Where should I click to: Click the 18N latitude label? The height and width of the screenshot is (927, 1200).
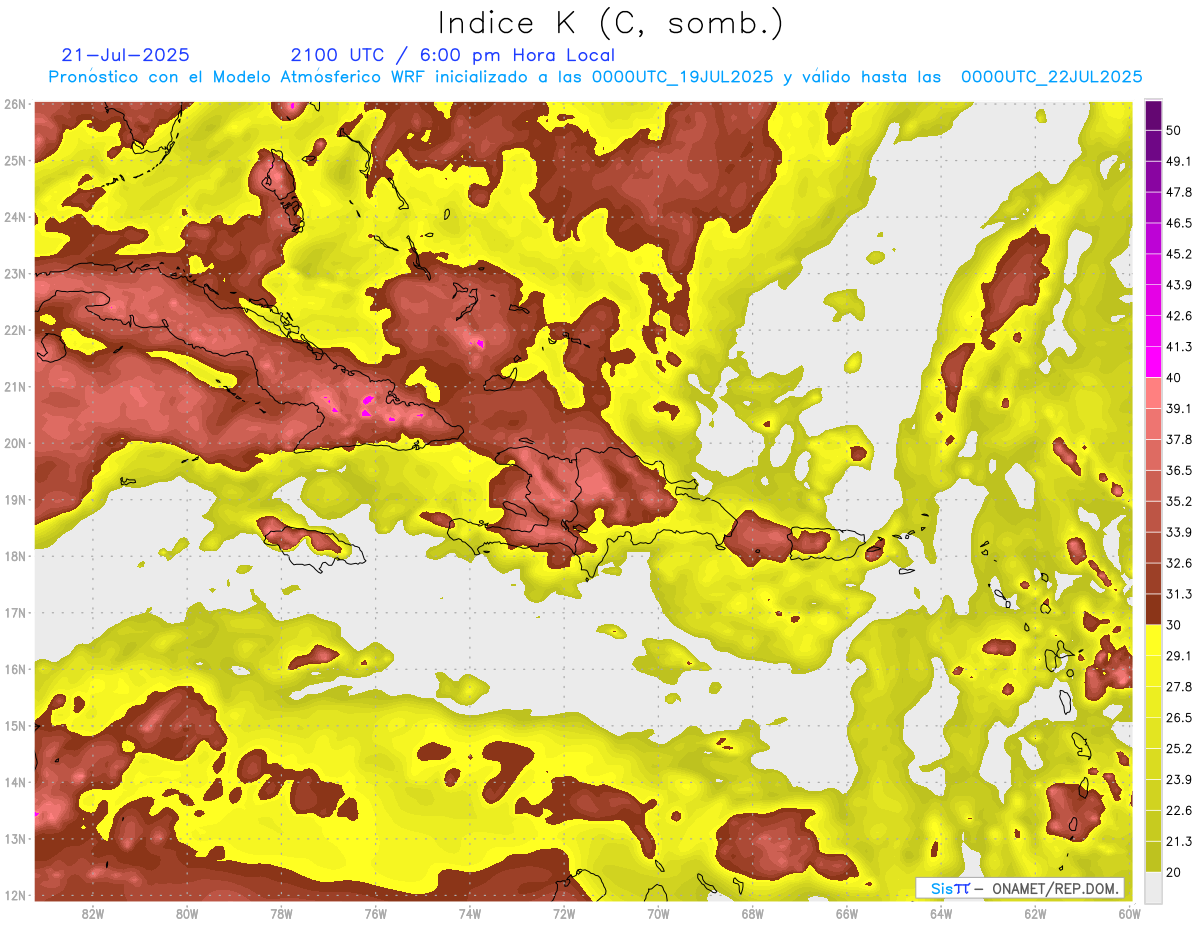[15, 556]
